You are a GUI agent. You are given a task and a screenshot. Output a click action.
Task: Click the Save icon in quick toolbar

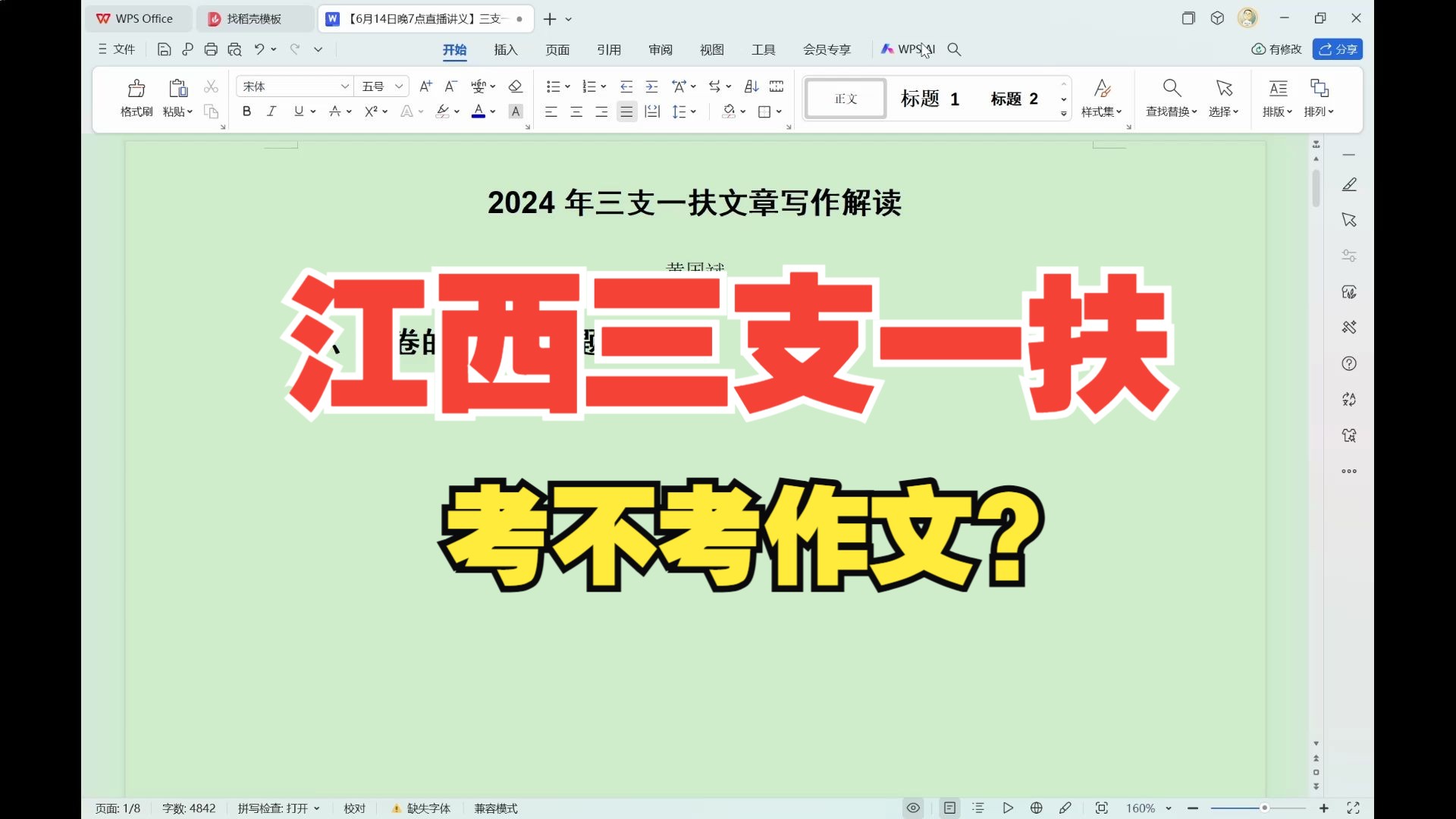tap(164, 49)
